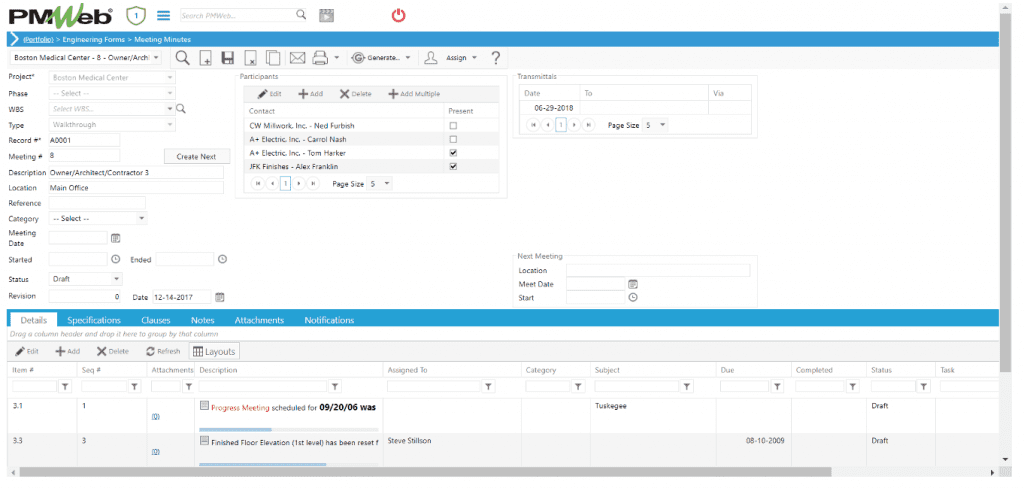
Task: Click Add in Participants toolbar
Action: tap(311, 93)
